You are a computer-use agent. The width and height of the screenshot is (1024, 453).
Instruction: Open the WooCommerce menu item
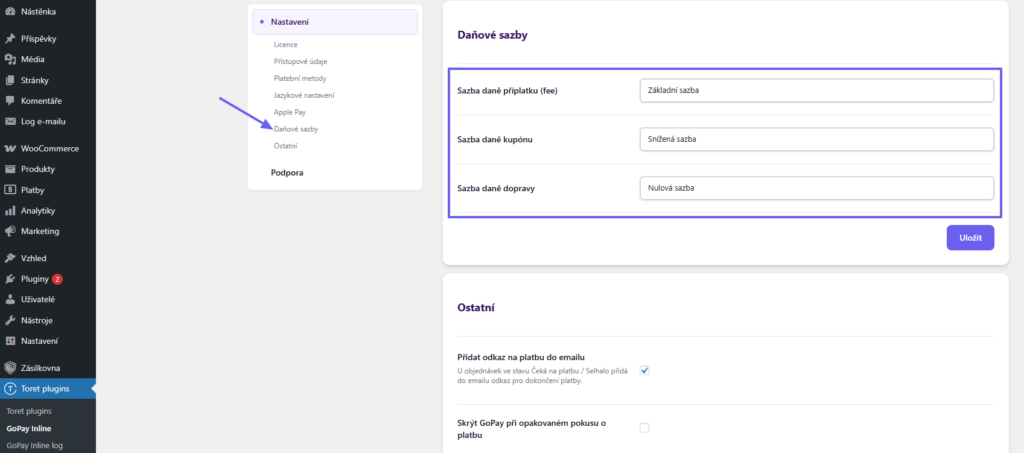[x=48, y=149]
